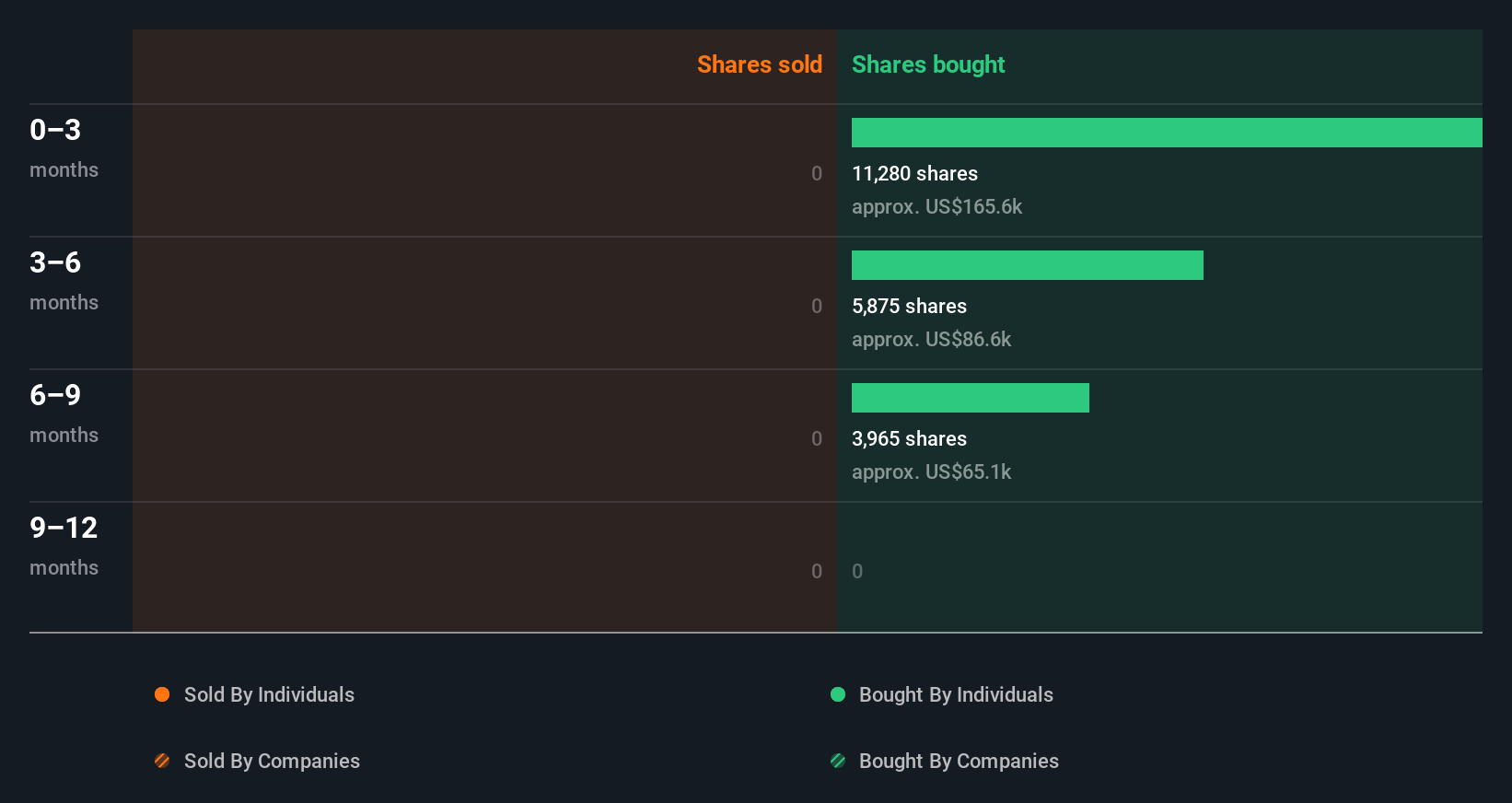1512x803 pixels.
Task: Click the orange Sold By Individuals legend dot
Action: click(x=162, y=694)
